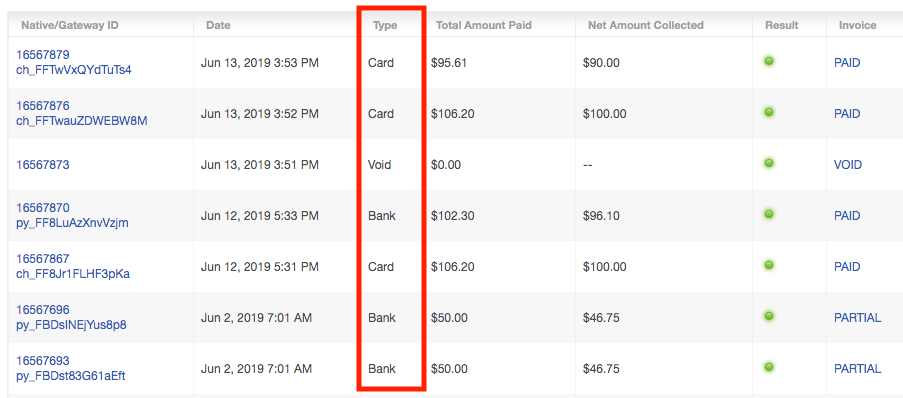The image size is (903, 398).
Task: Click green result dot for payment 16567696
Action: point(768,316)
